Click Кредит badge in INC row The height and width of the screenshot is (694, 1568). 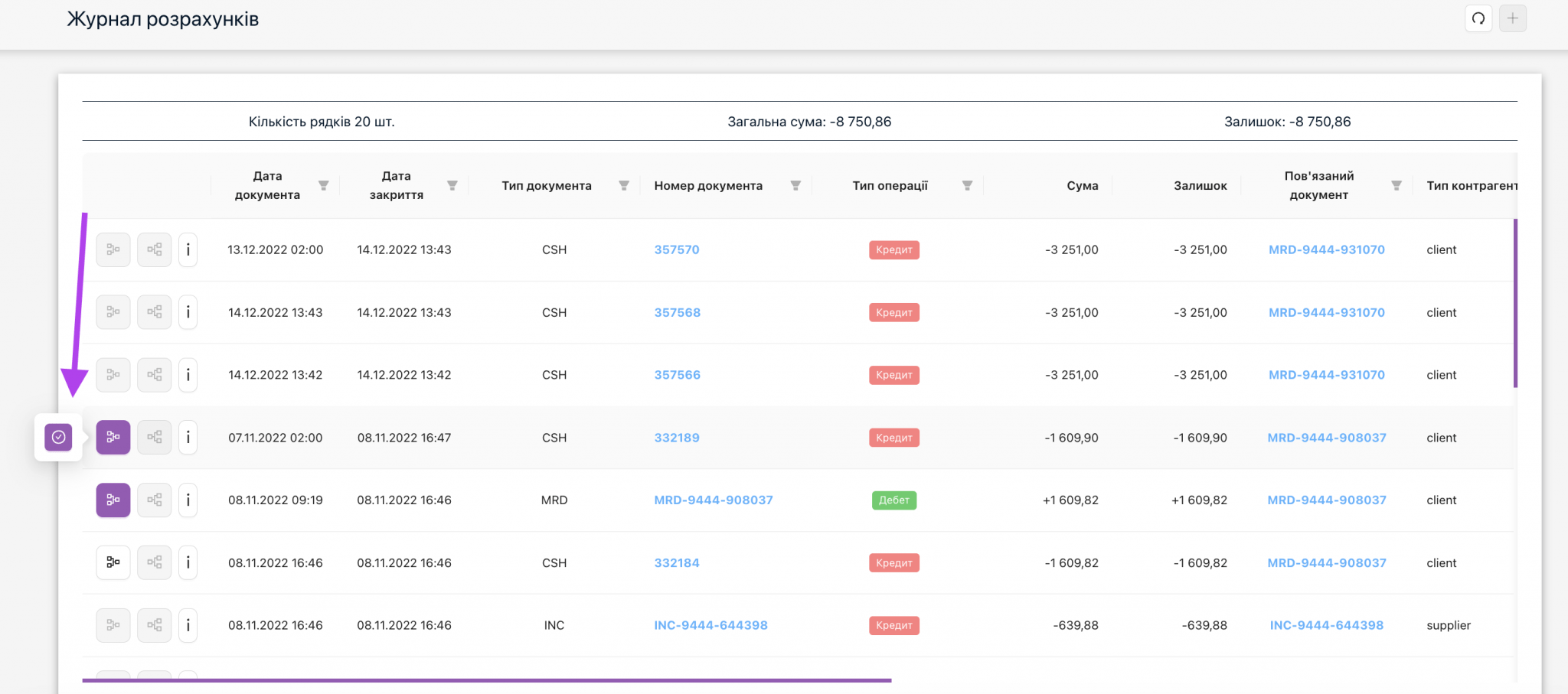[x=894, y=625]
